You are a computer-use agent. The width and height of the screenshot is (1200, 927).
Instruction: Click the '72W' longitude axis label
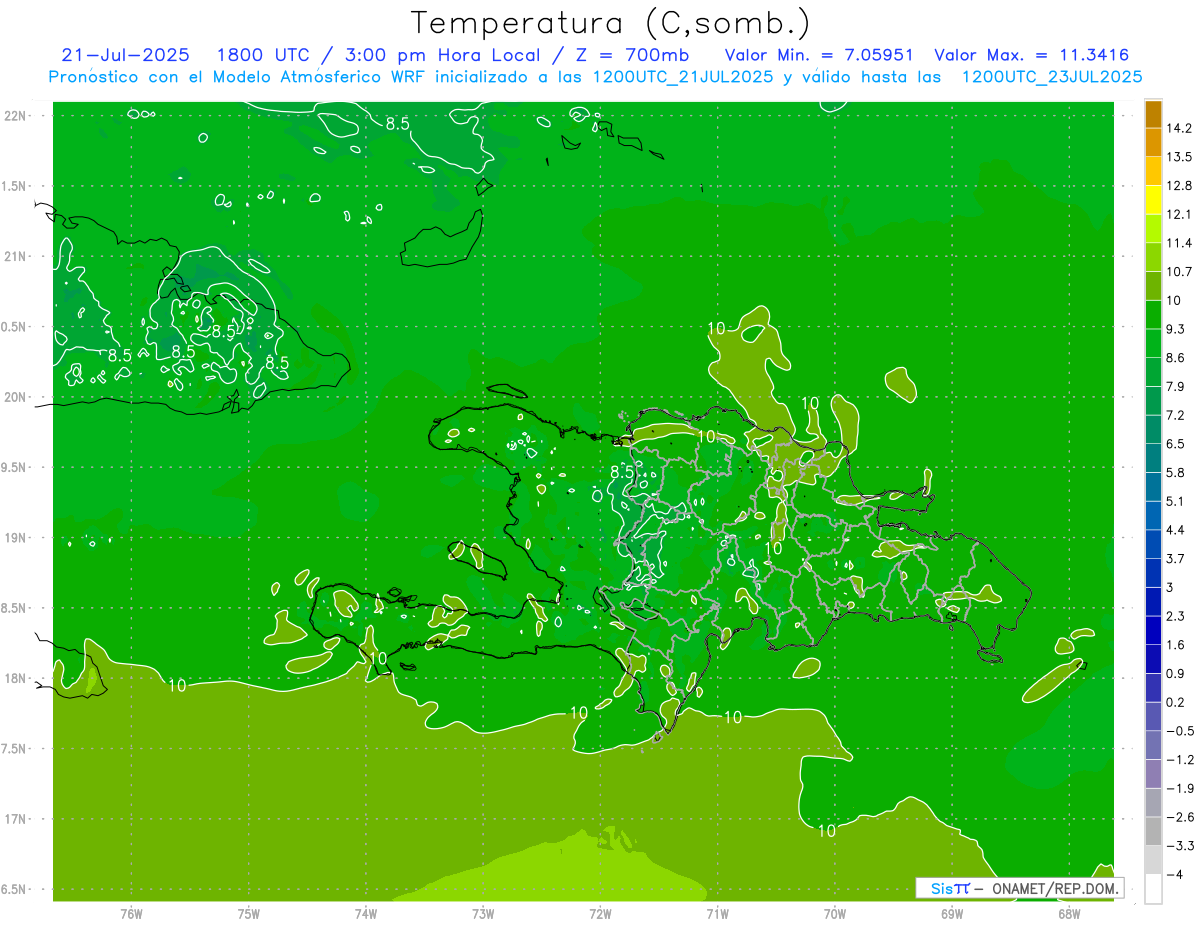[x=600, y=914]
